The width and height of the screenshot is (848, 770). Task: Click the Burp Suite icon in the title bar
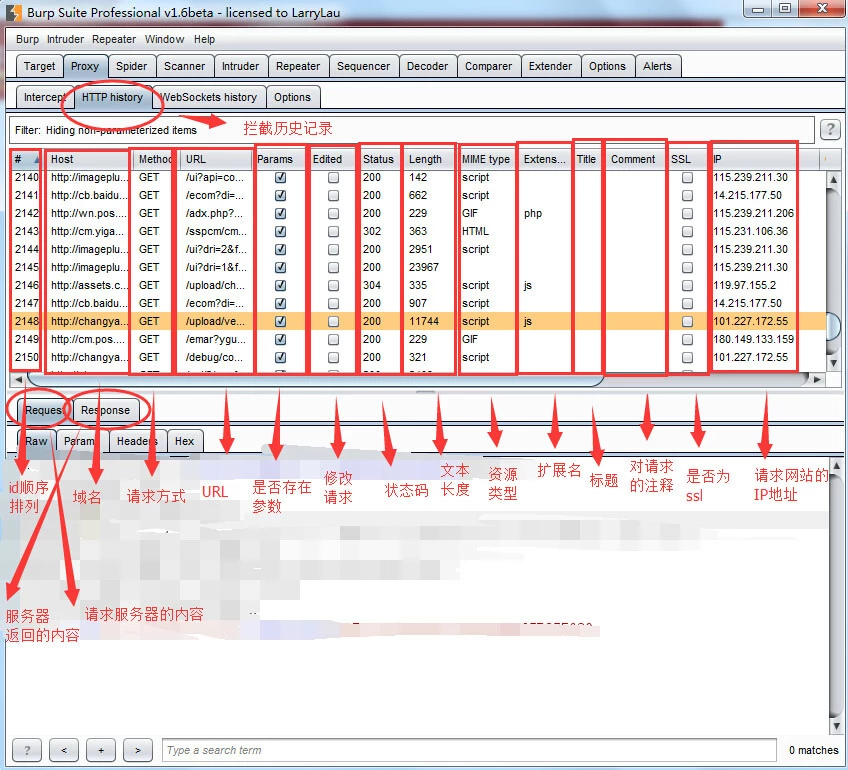14,12
